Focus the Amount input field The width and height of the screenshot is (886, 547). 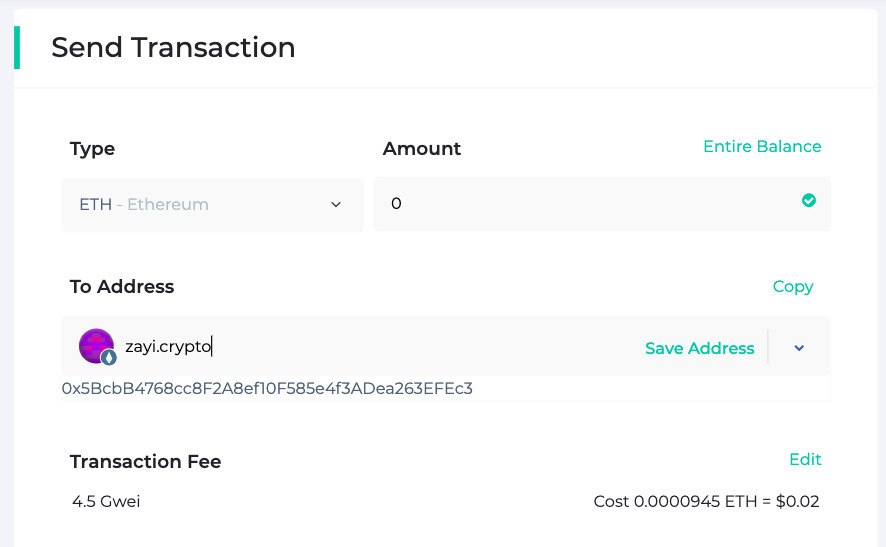[590, 204]
